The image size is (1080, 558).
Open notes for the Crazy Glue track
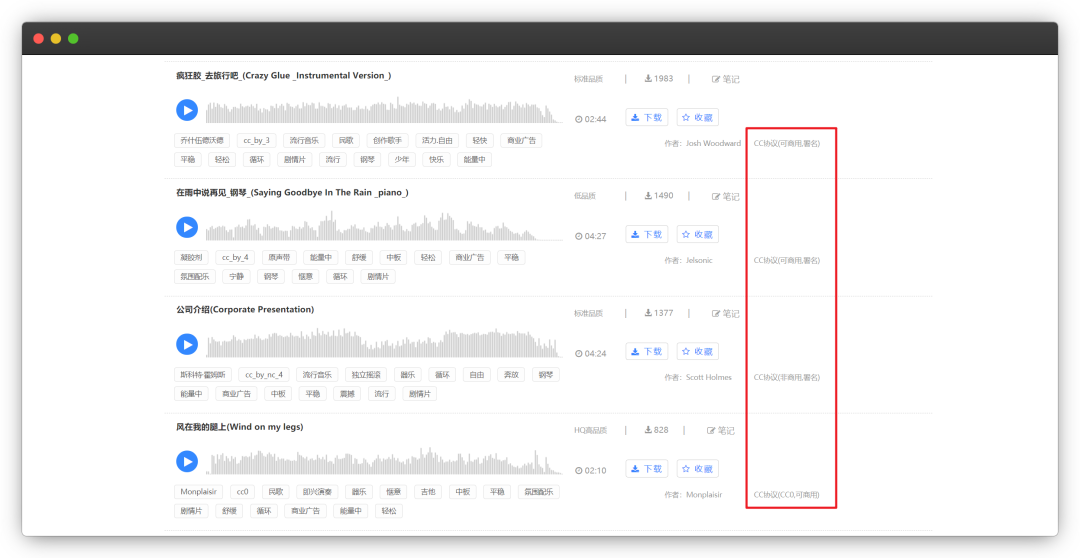725,79
